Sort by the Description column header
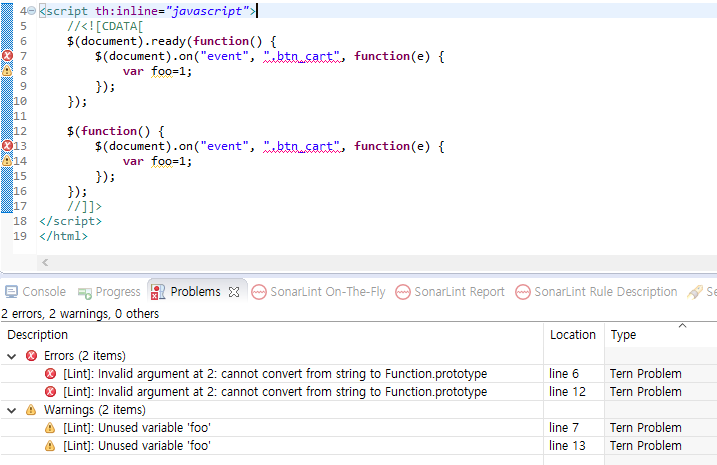 coord(272,335)
